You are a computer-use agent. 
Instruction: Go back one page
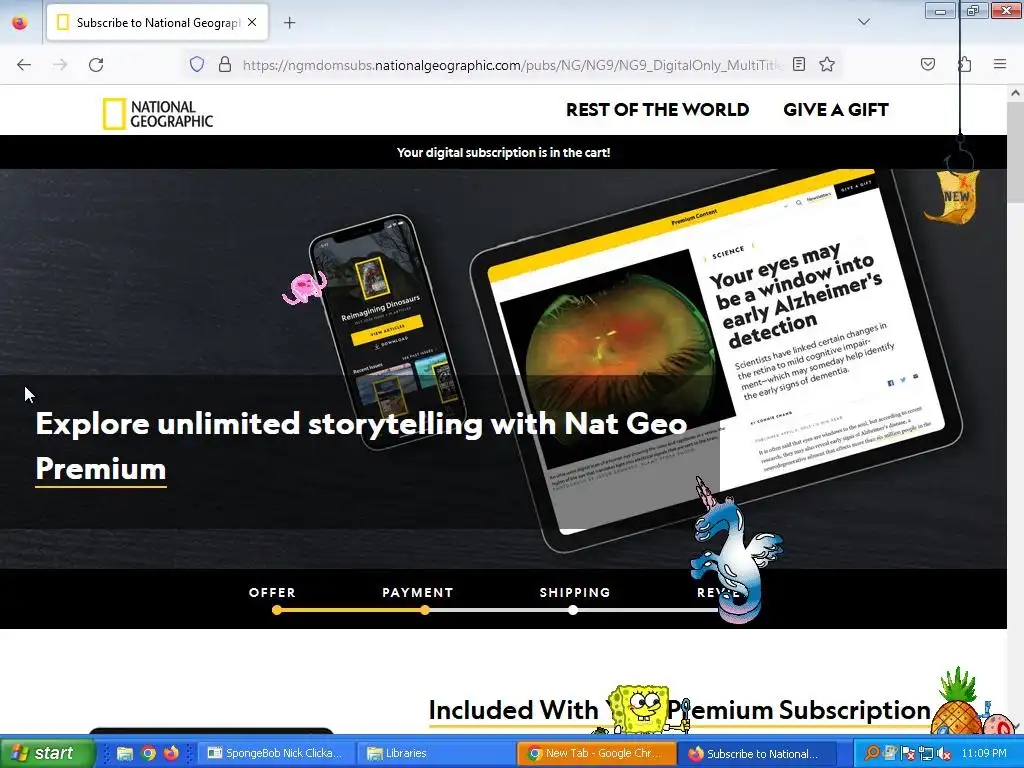click(24, 65)
